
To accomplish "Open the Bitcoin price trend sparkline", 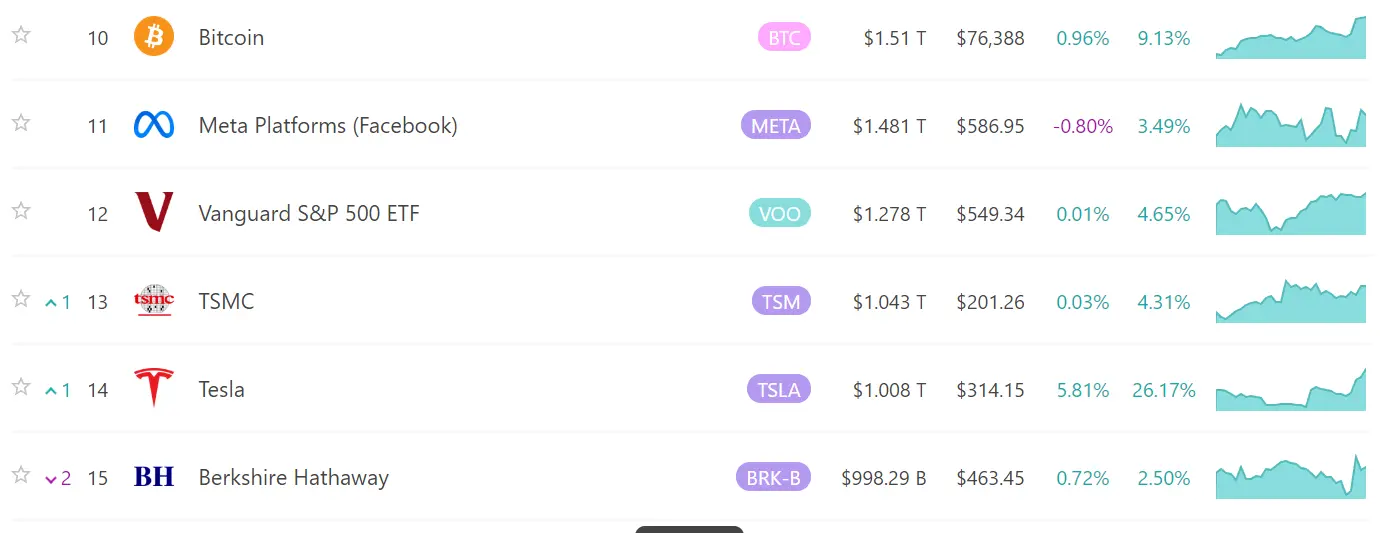I will click(x=1290, y=40).
